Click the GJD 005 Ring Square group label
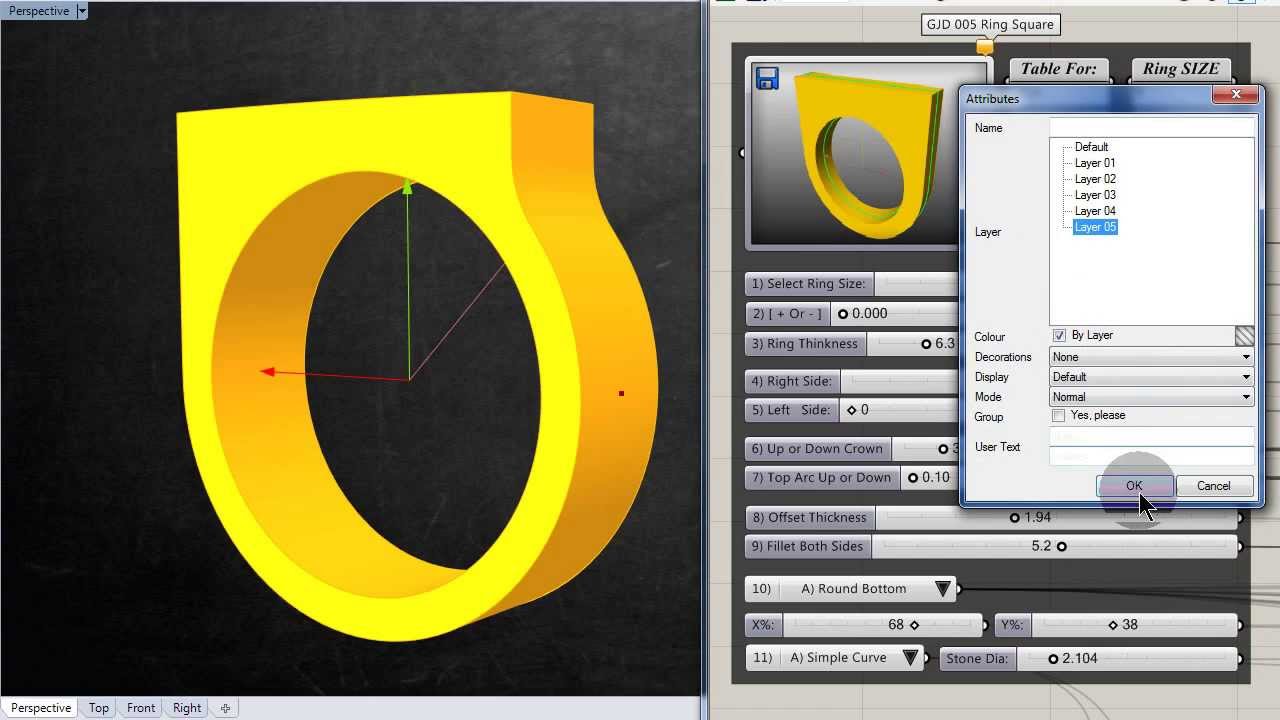 tap(989, 24)
